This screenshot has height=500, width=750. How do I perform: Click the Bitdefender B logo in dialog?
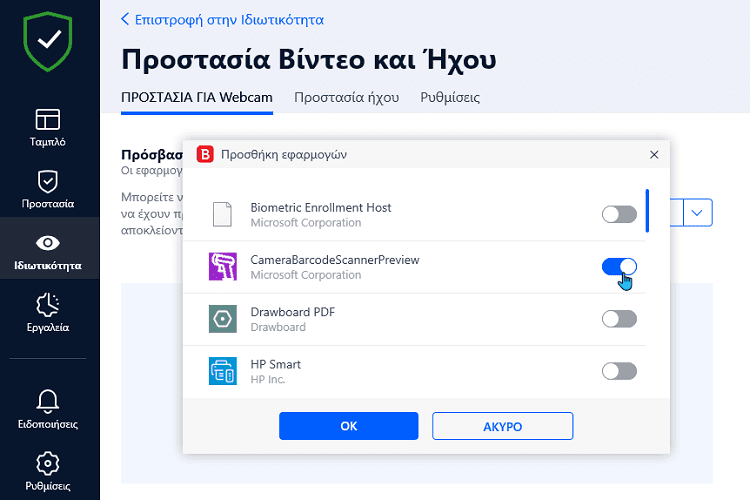click(205, 155)
